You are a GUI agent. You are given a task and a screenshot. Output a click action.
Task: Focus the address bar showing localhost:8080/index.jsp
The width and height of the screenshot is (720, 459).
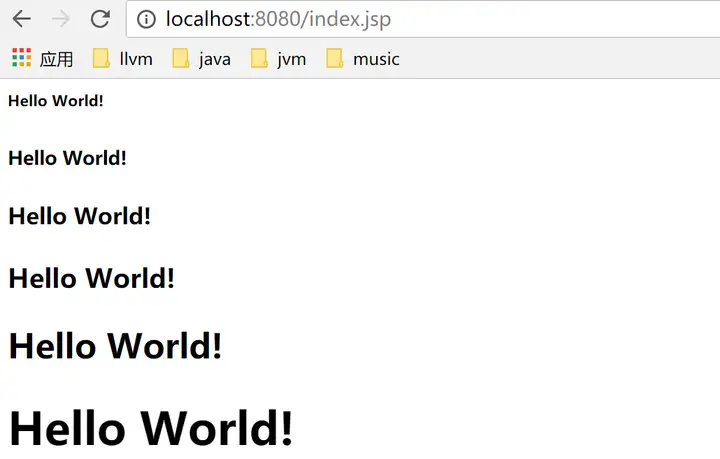[423, 19]
